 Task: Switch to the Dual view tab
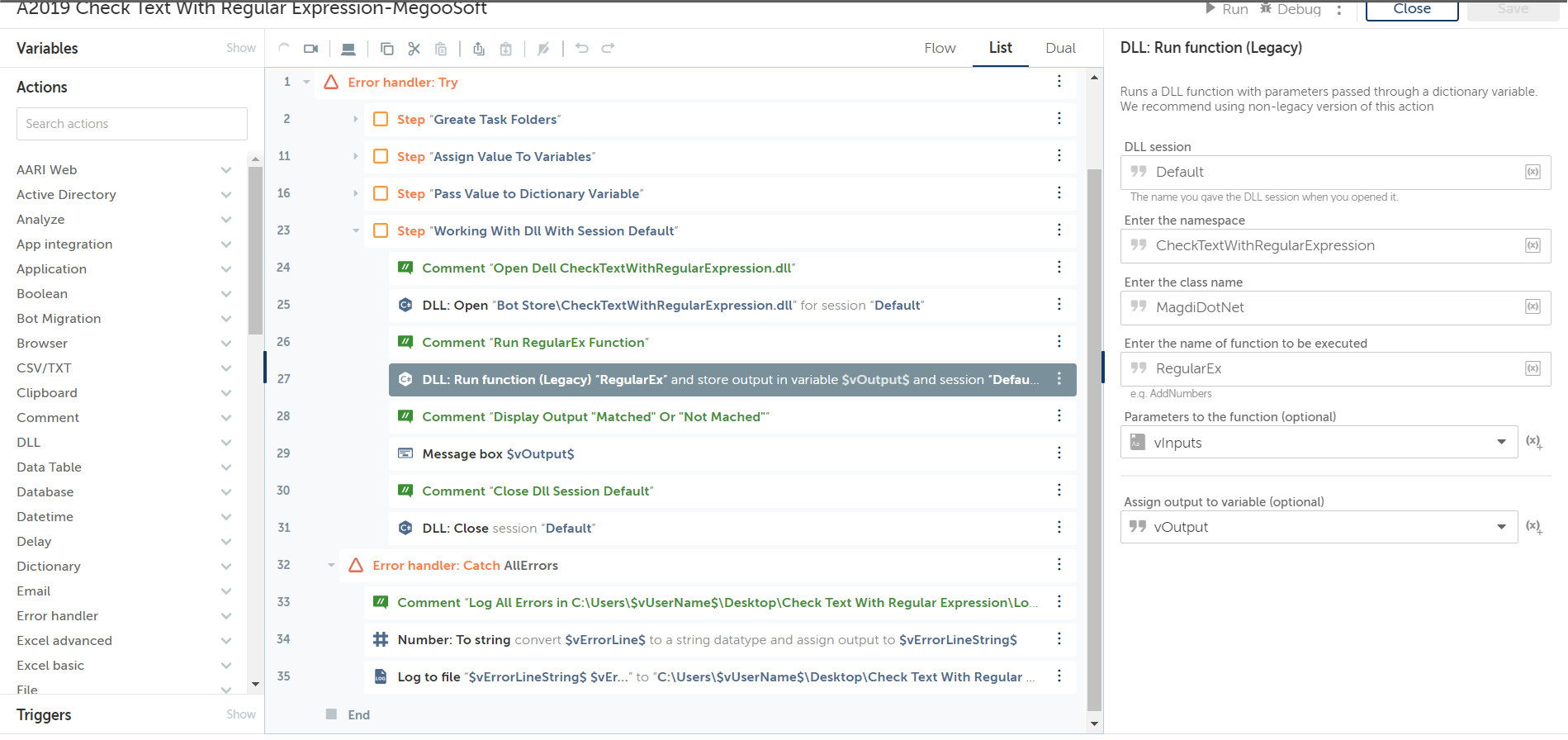tap(1060, 48)
